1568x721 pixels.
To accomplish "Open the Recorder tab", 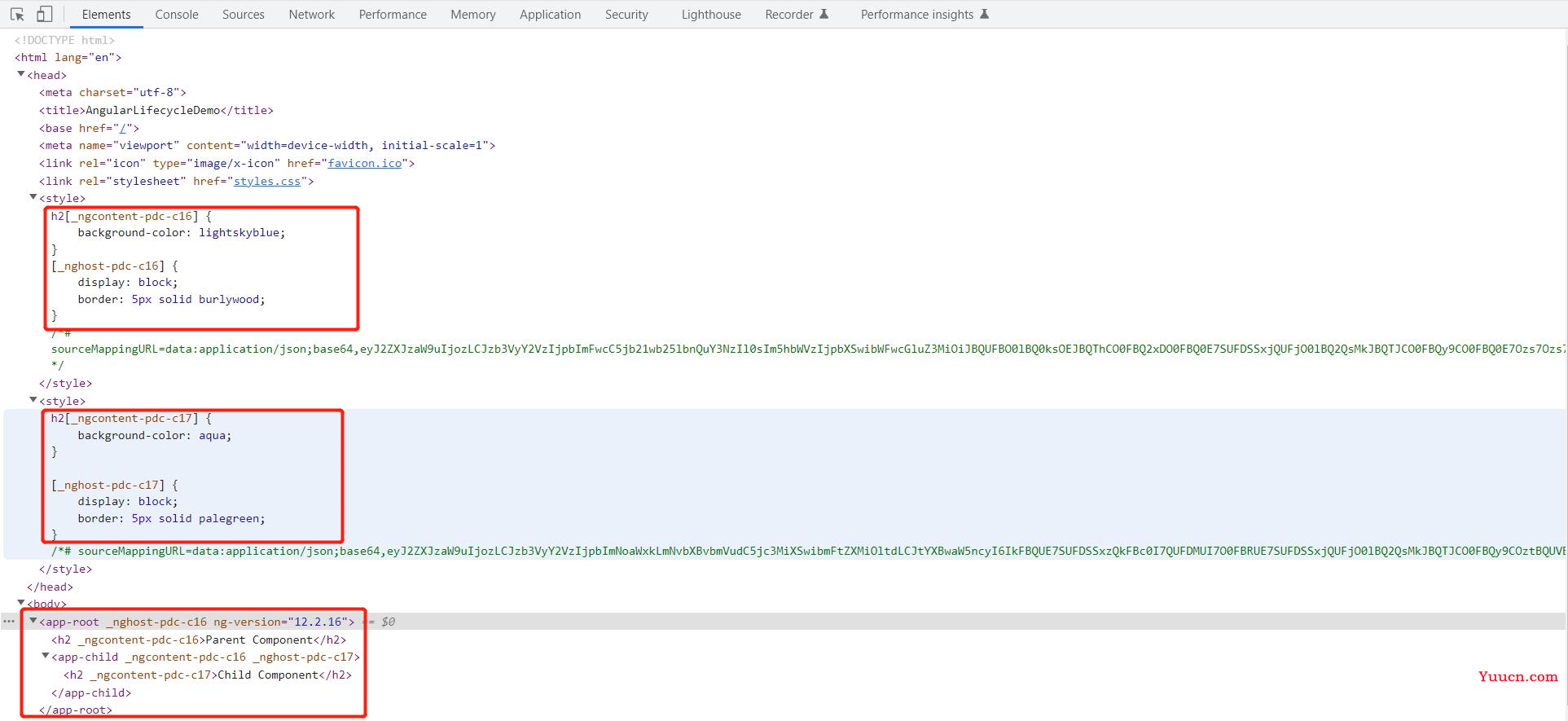I will (797, 15).
